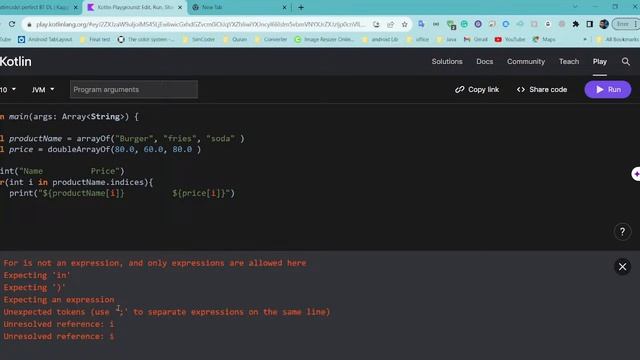Open the Quran bookmark folder
640x360 pixels.
pyautogui.click(x=235, y=39)
